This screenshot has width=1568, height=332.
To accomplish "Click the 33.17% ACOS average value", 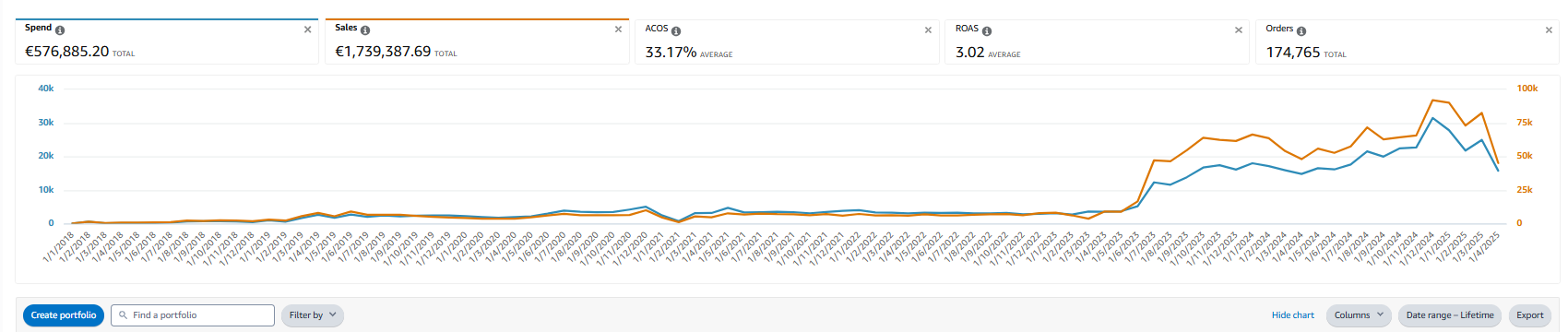I will point(671,53).
